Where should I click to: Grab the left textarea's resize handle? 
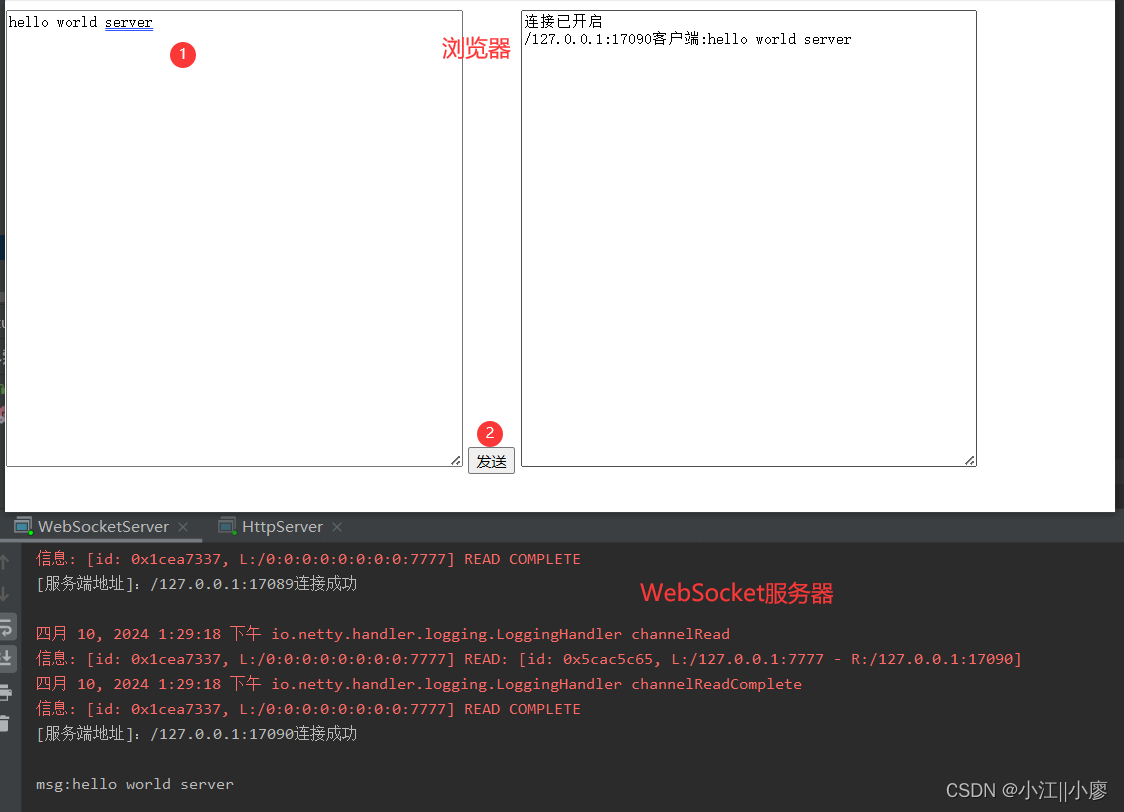click(x=456, y=460)
